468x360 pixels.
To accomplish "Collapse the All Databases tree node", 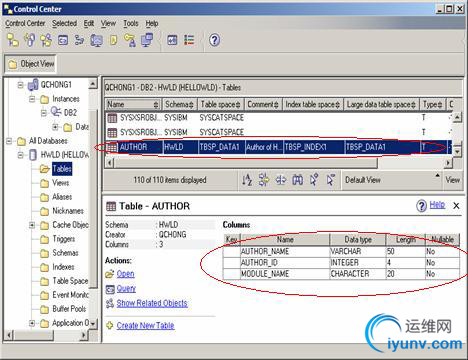I will coord(9,141).
